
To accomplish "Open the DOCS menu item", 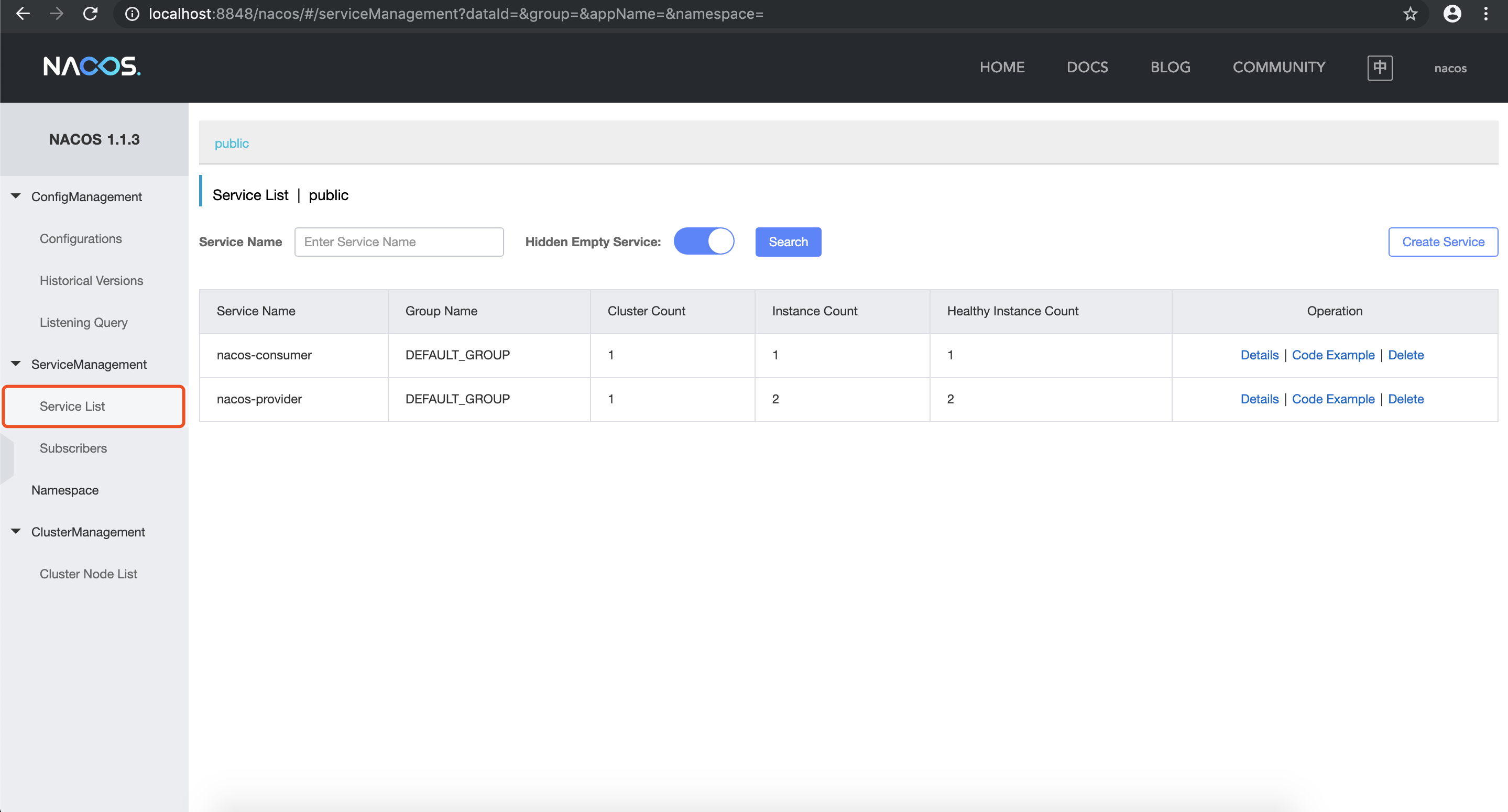I will (x=1087, y=68).
